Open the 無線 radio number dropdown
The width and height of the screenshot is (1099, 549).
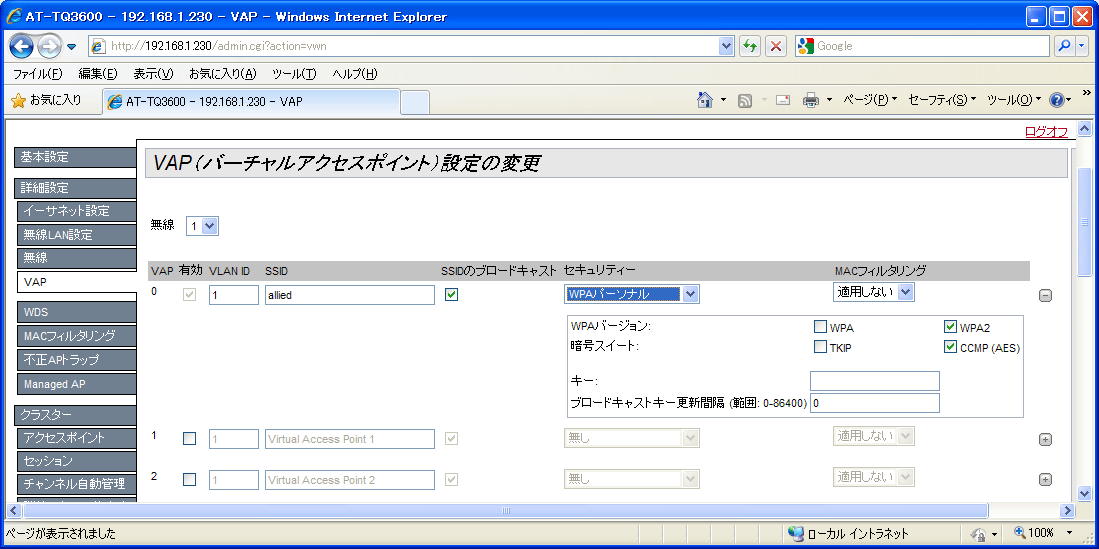point(203,226)
